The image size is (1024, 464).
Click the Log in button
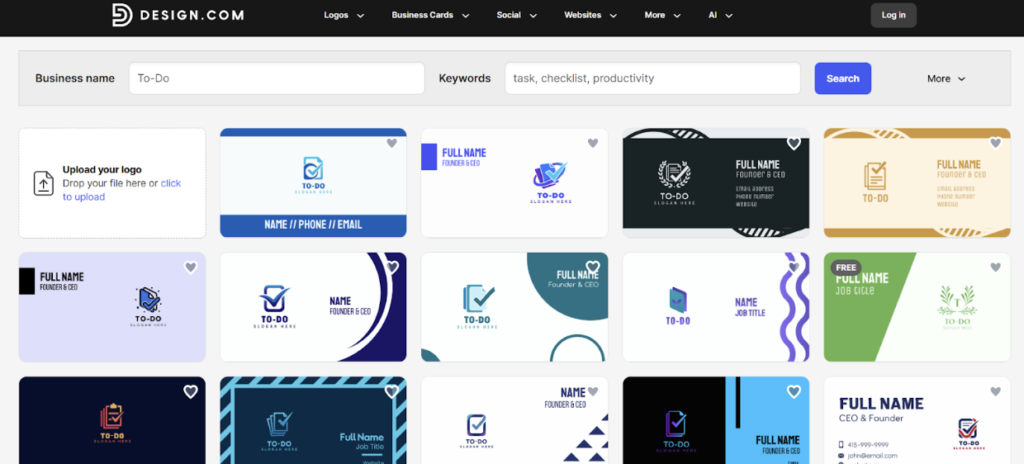893,15
